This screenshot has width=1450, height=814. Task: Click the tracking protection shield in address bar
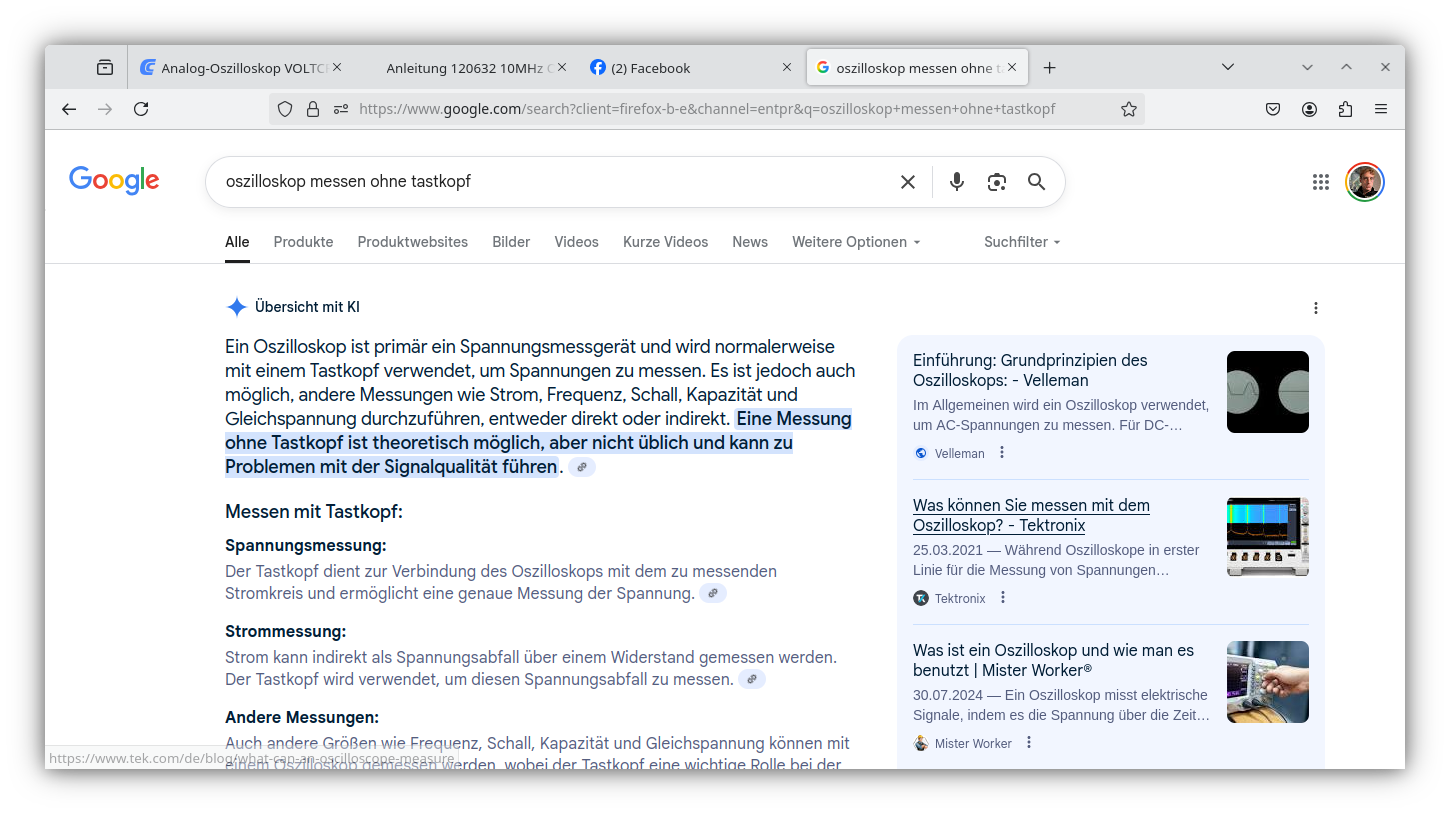[x=285, y=109]
